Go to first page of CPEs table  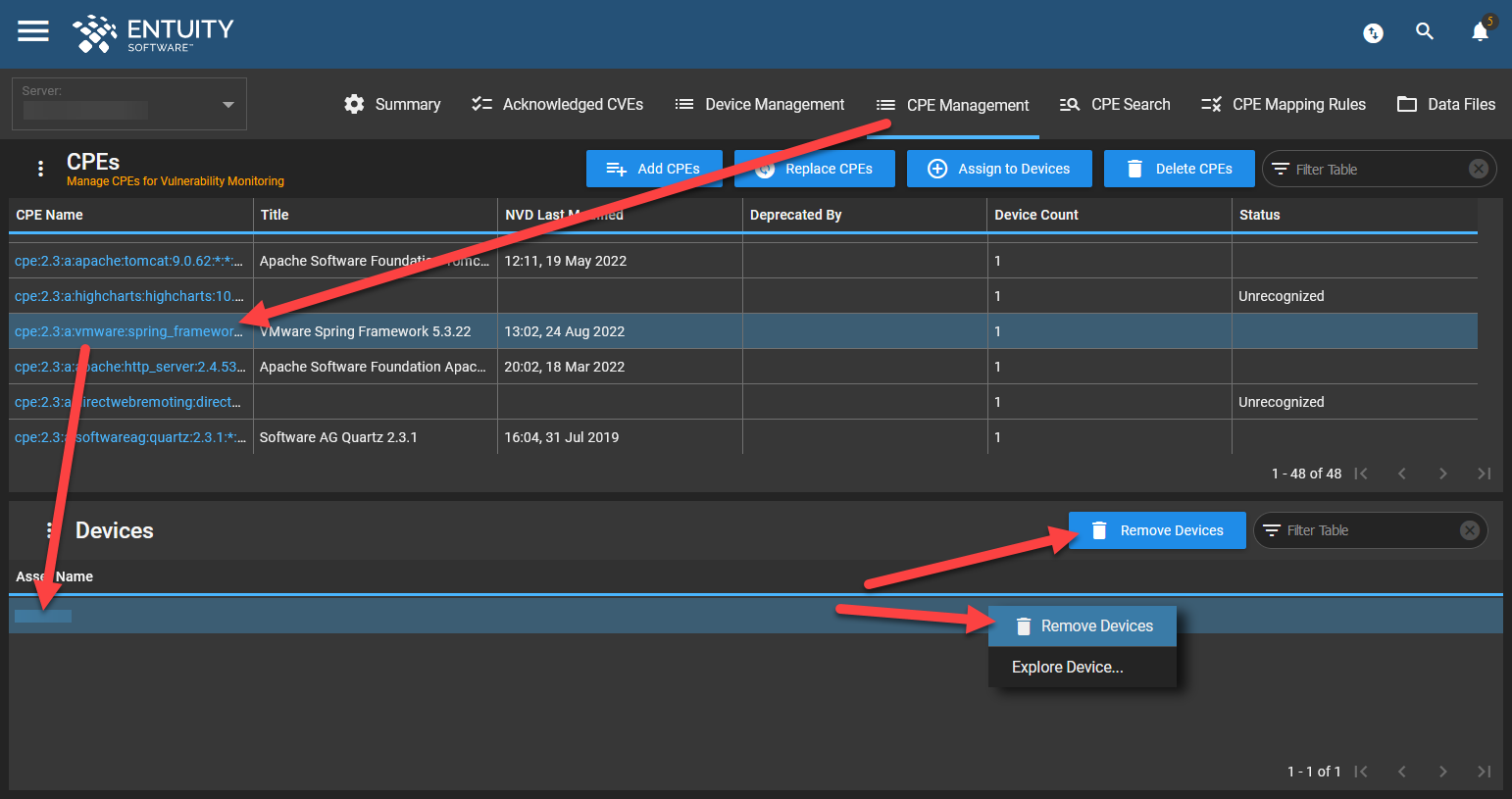(x=1361, y=474)
